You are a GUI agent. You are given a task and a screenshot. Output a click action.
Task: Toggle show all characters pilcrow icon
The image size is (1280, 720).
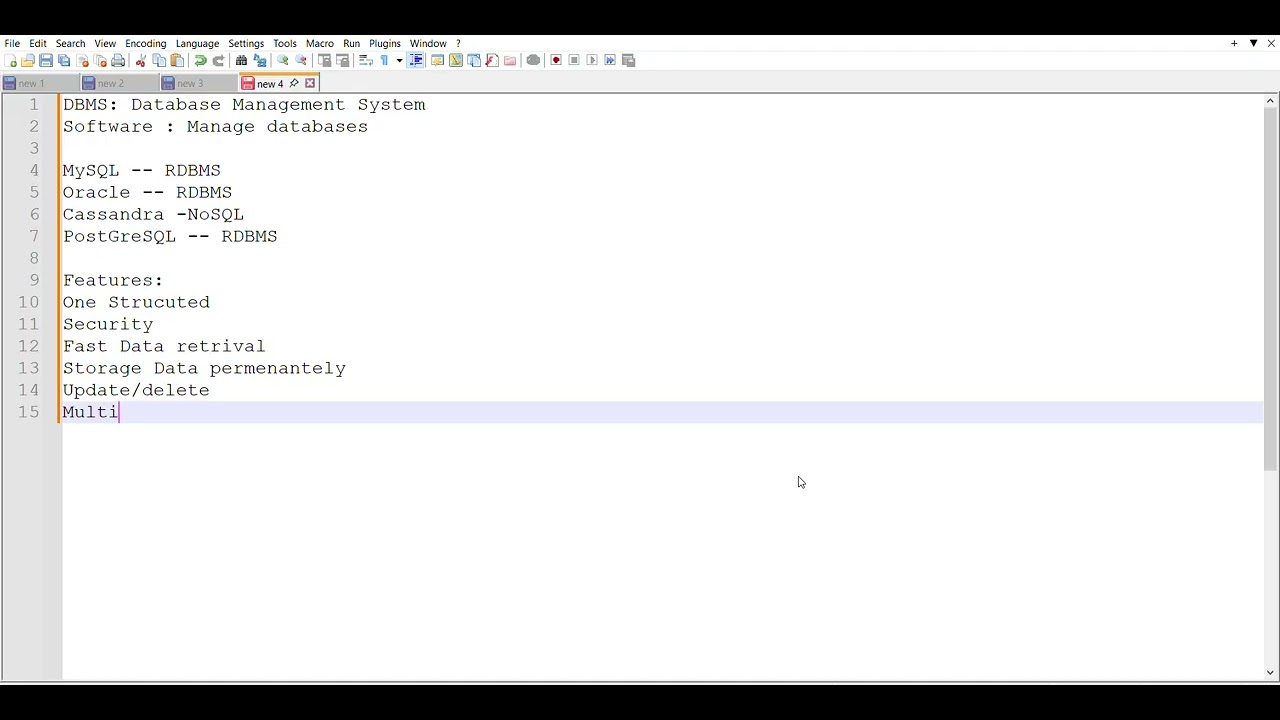(384, 60)
